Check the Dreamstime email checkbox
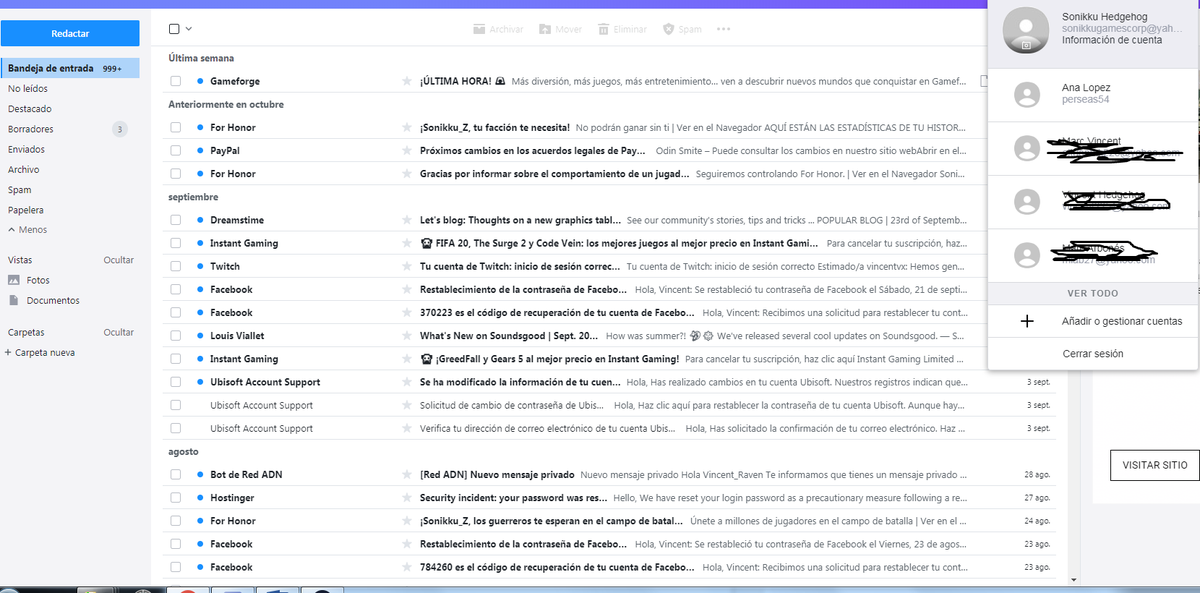This screenshot has height=593, width=1200. (176, 220)
